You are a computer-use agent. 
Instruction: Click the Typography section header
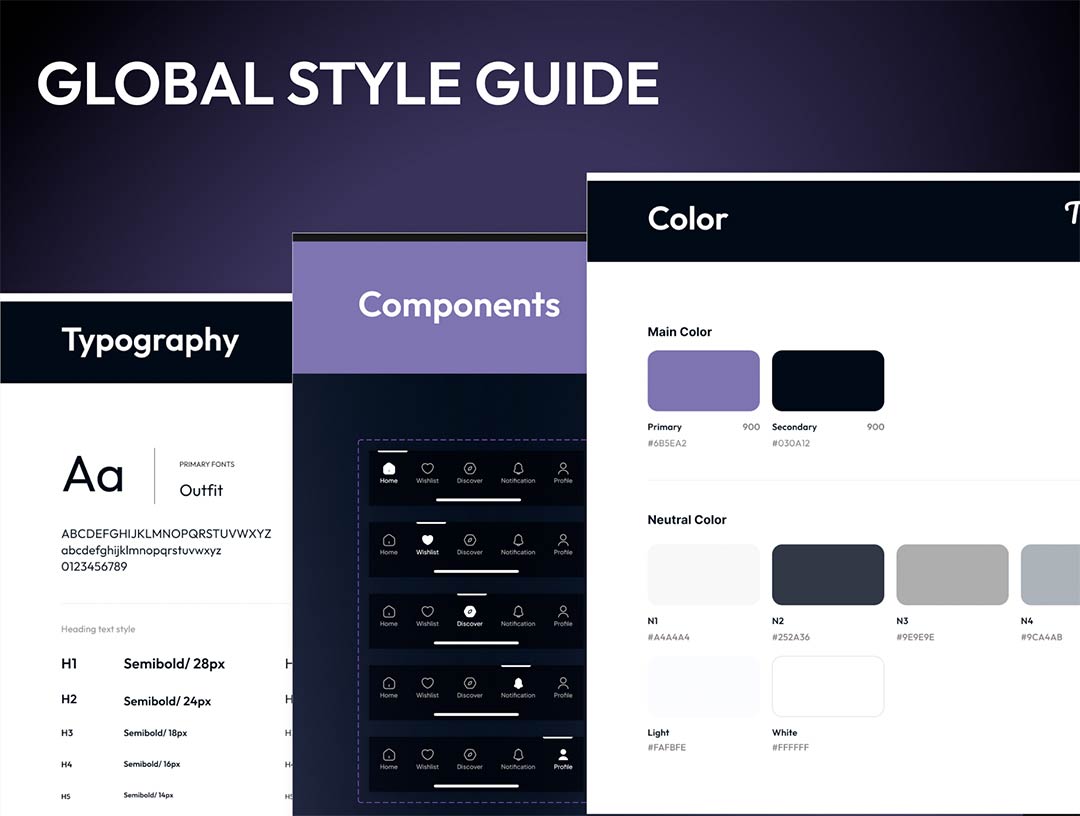(x=150, y=341)
